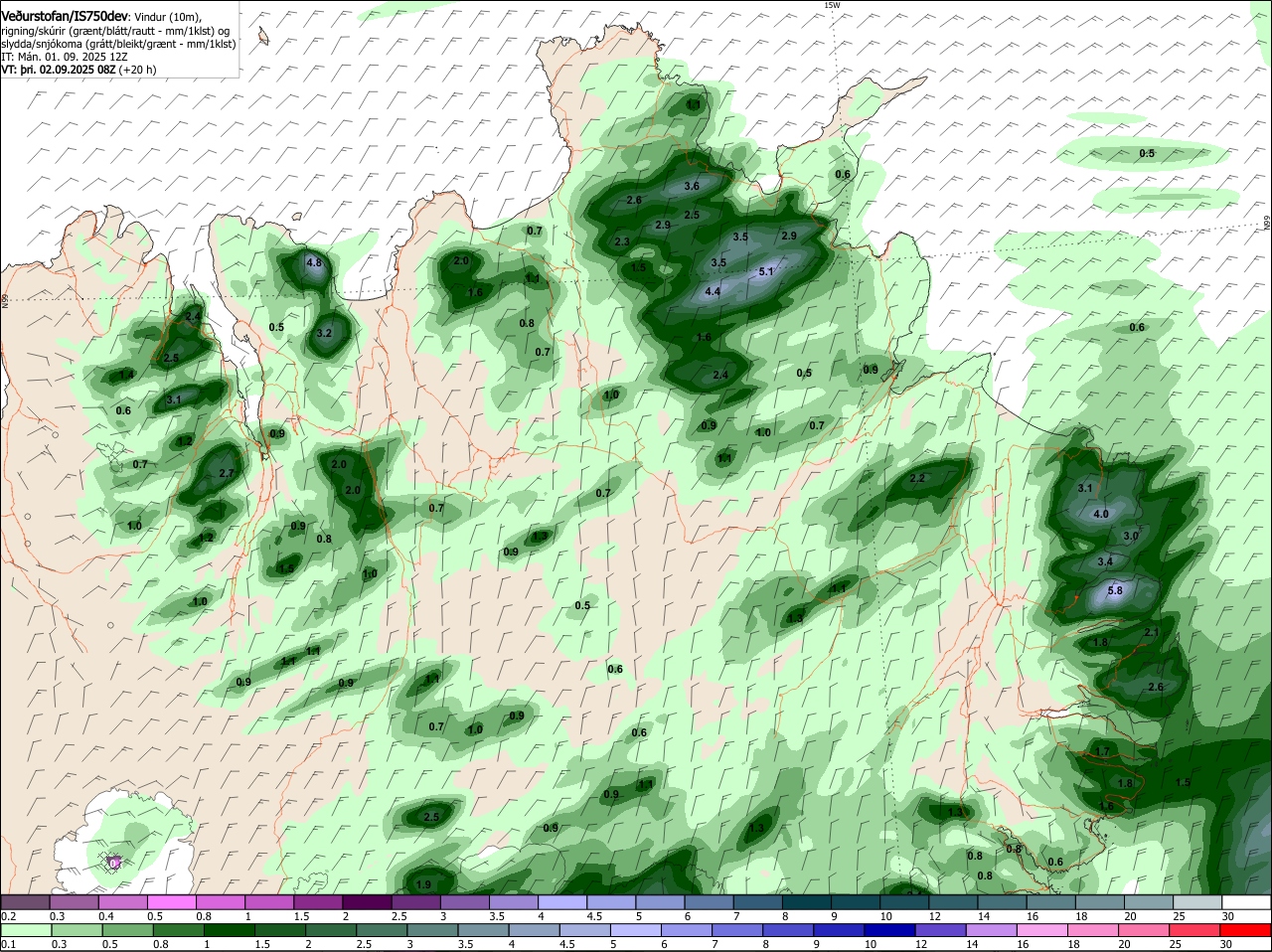Click the 2.1 precipitation value on the map
The height and width of the screenshot is (952, 1272).
[x=1152, y=632]
